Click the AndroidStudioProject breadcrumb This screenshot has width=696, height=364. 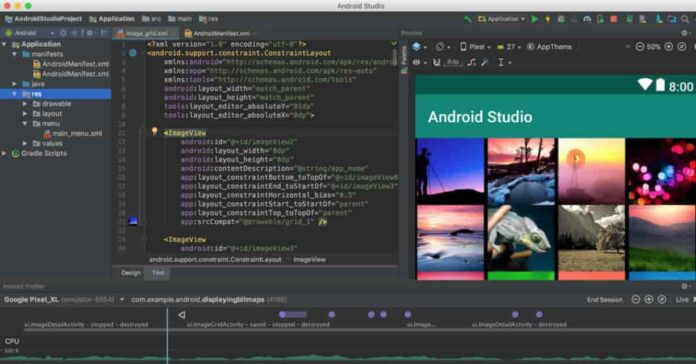[44, 19]
